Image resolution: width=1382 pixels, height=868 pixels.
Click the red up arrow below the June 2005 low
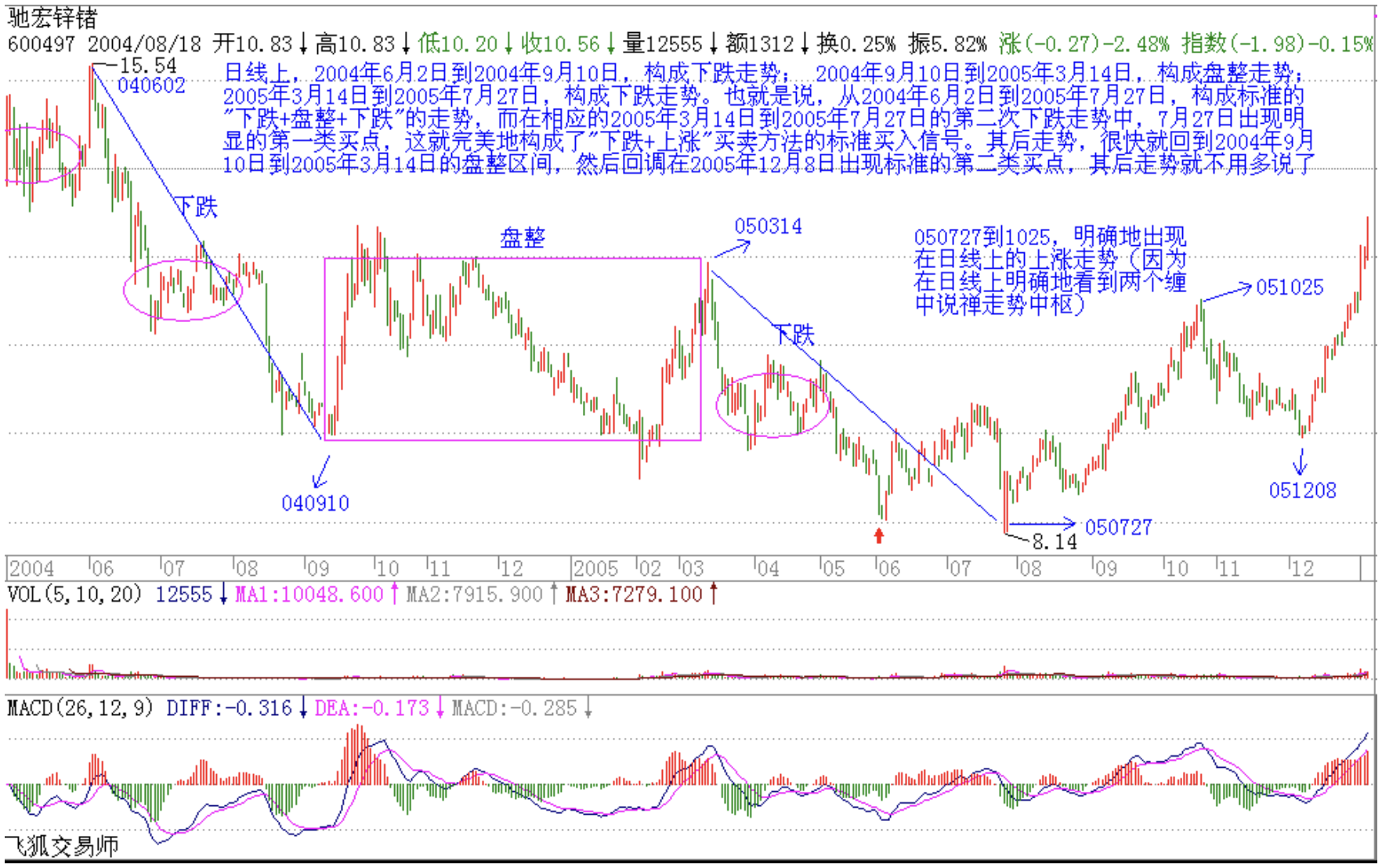click(x=879, y=536)
